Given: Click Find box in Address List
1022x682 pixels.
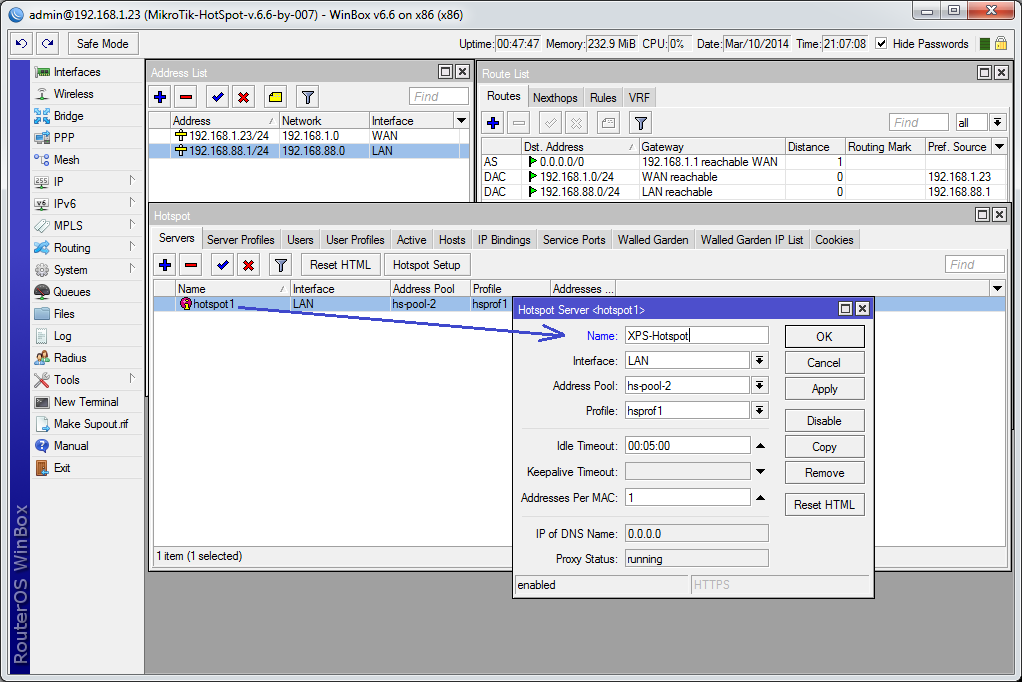Looking at the screenshot, I should (439, 96).
